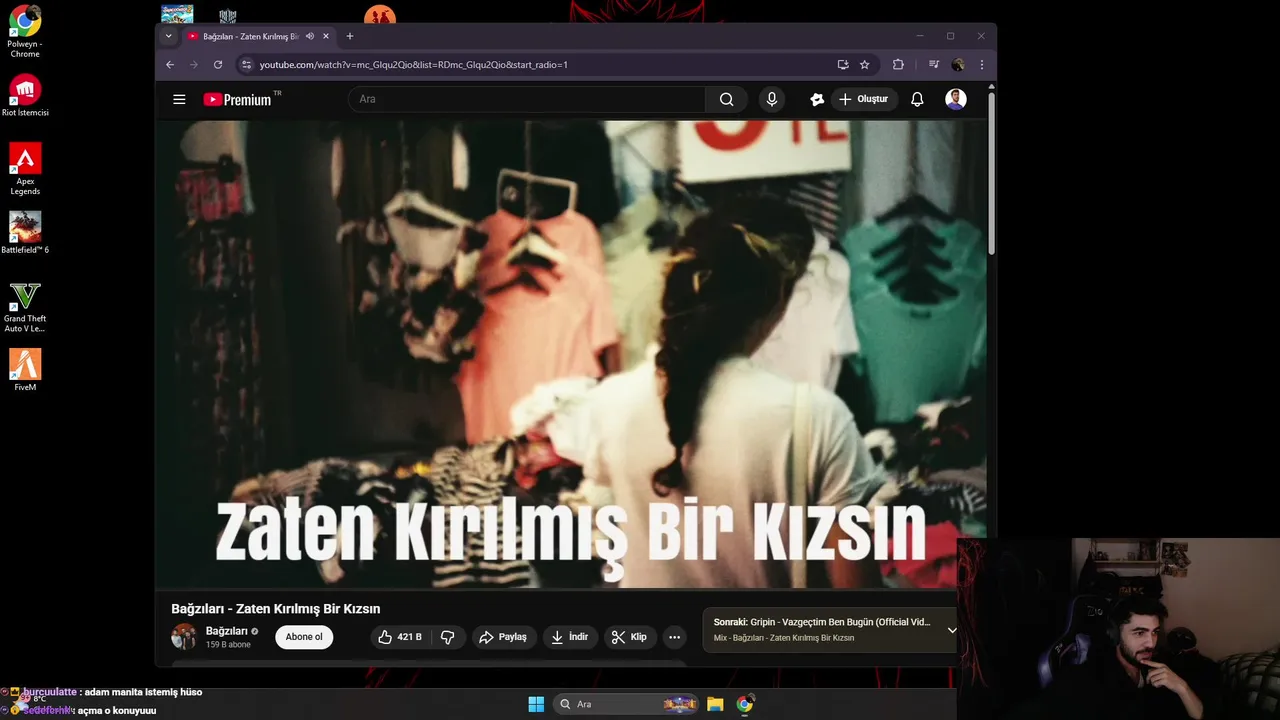Click the video player to pause
The width and height of the screenshot is (1280, 720).
coord(571,354)
